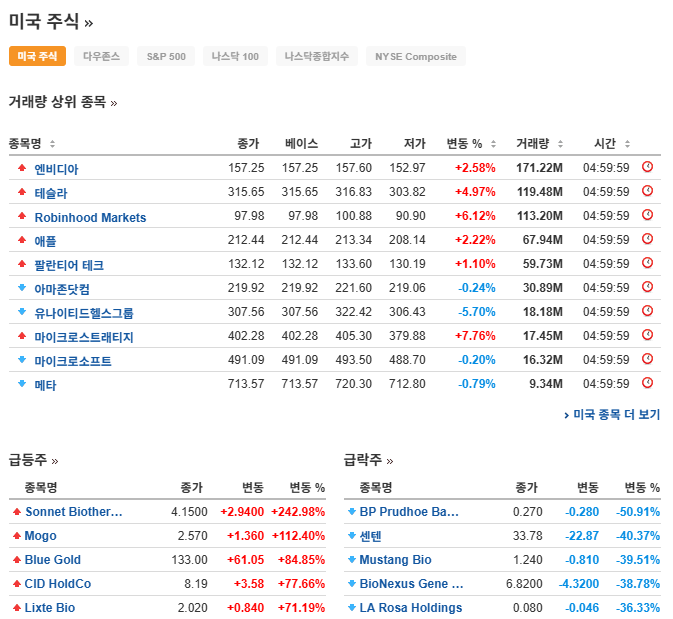Click the clock icon in the 애플 row
Viewport: 673px width, 619px height.
point(647,239)
